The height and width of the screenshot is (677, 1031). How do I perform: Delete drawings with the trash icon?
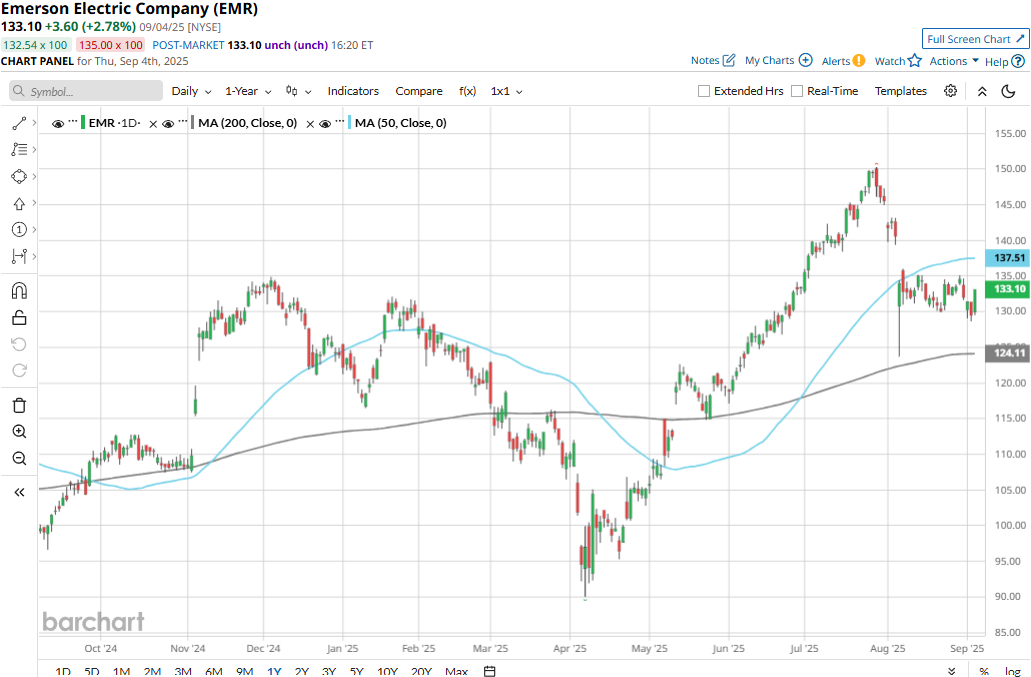pyautogui.click(x=19, y=405)
